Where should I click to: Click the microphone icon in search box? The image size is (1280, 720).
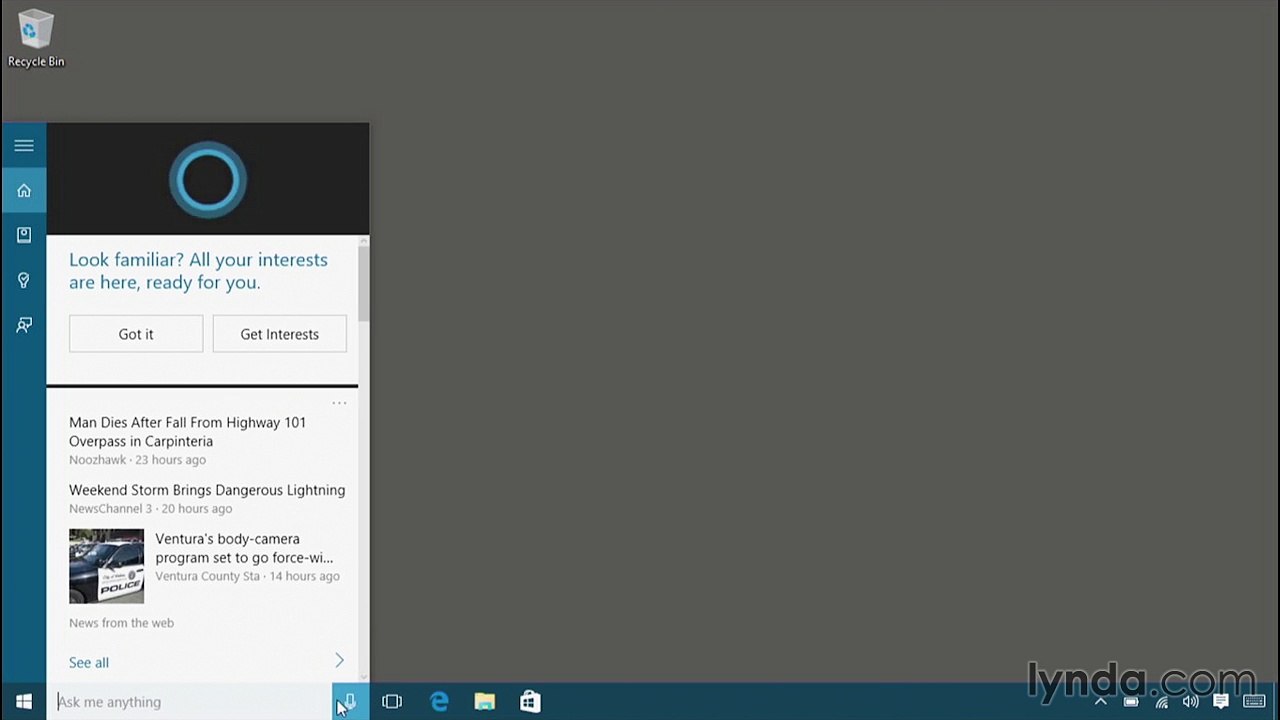pos(351,702)
